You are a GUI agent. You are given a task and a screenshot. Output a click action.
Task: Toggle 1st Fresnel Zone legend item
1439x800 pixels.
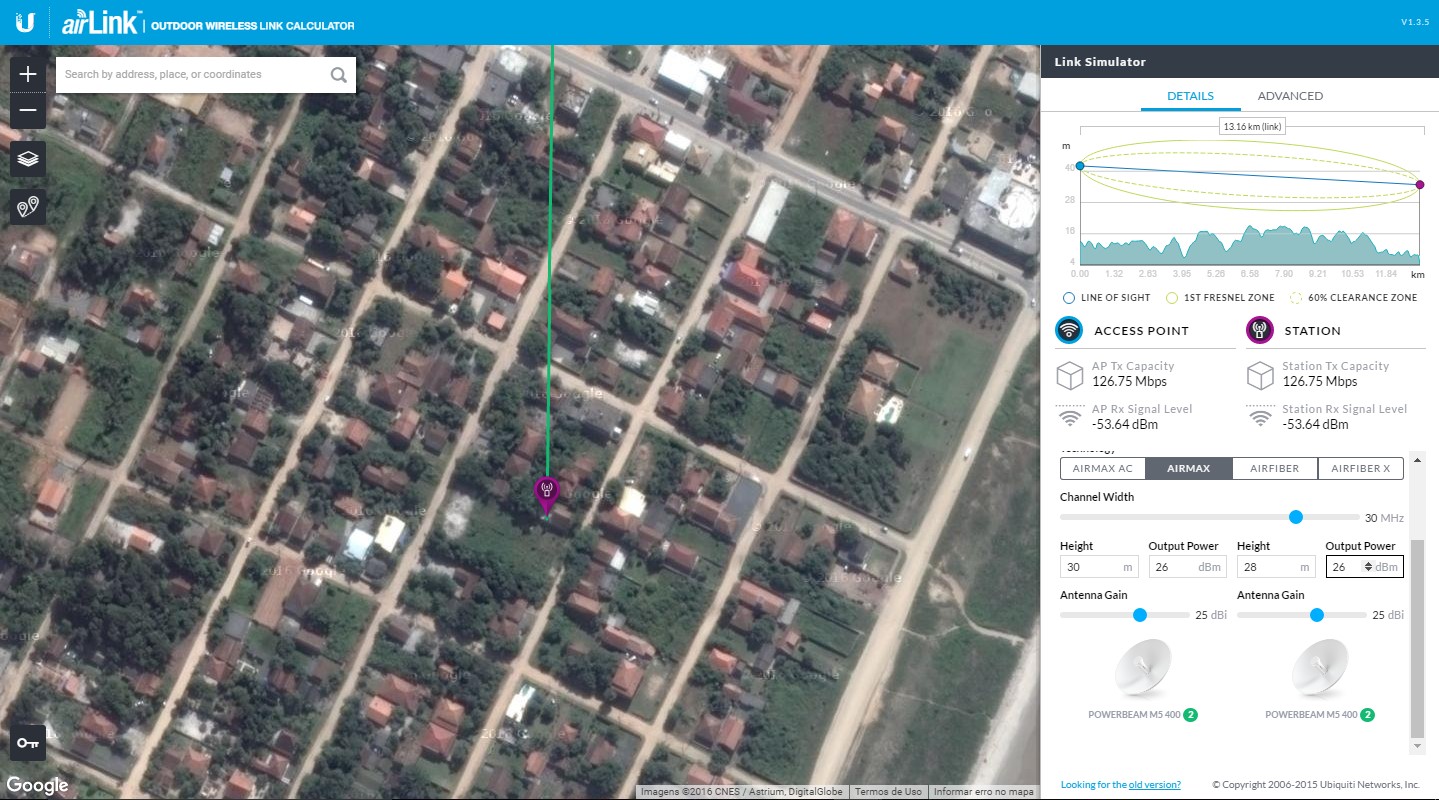pos(1220,298)
